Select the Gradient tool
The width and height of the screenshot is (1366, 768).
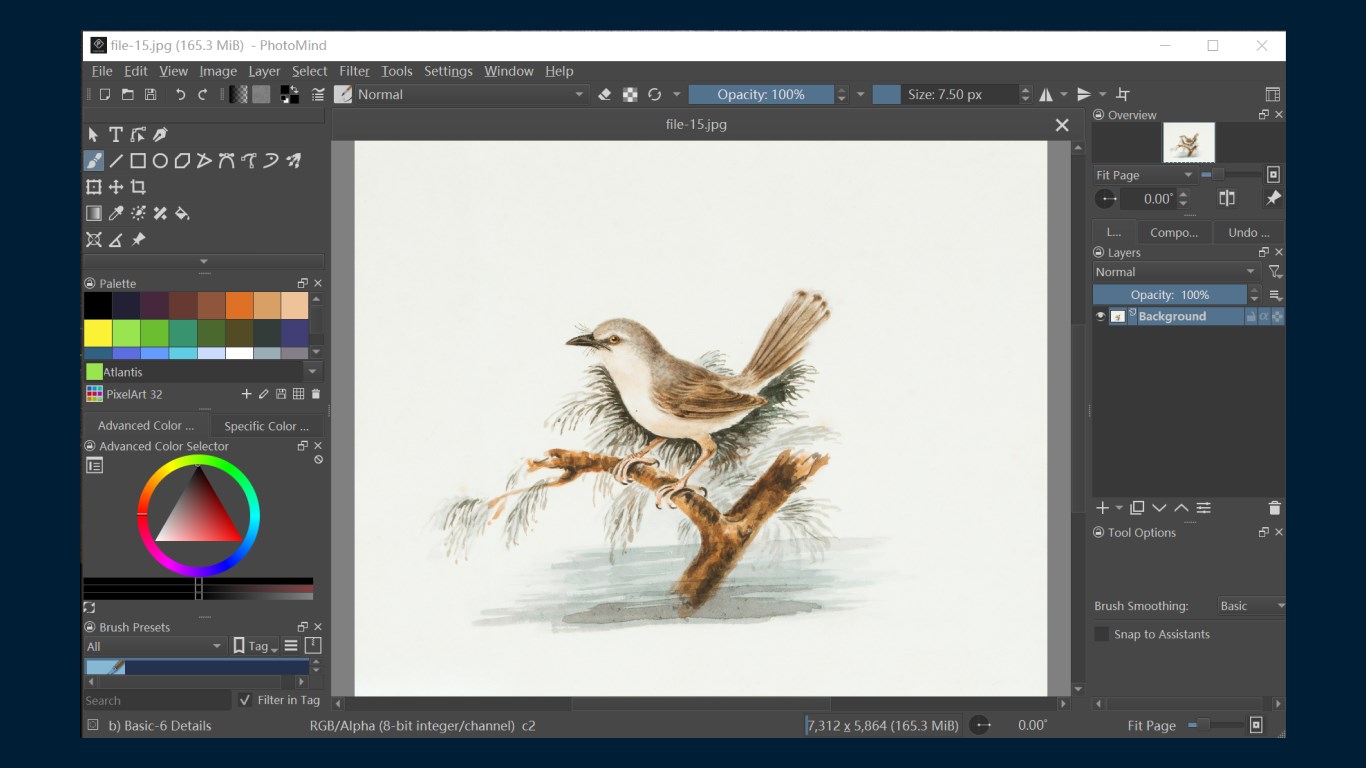coord(93,212)
